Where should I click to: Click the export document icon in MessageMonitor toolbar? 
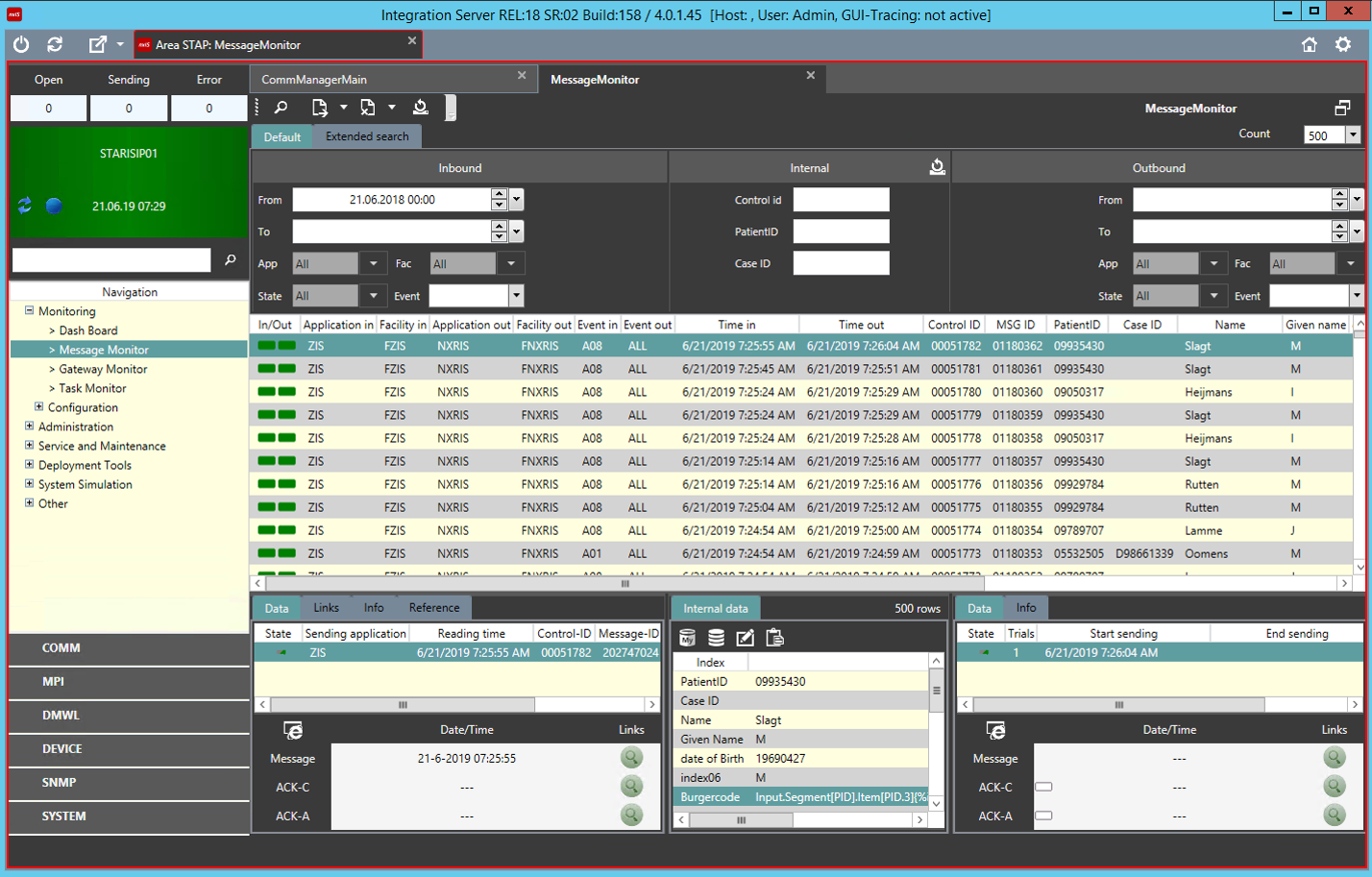point(320,108)
